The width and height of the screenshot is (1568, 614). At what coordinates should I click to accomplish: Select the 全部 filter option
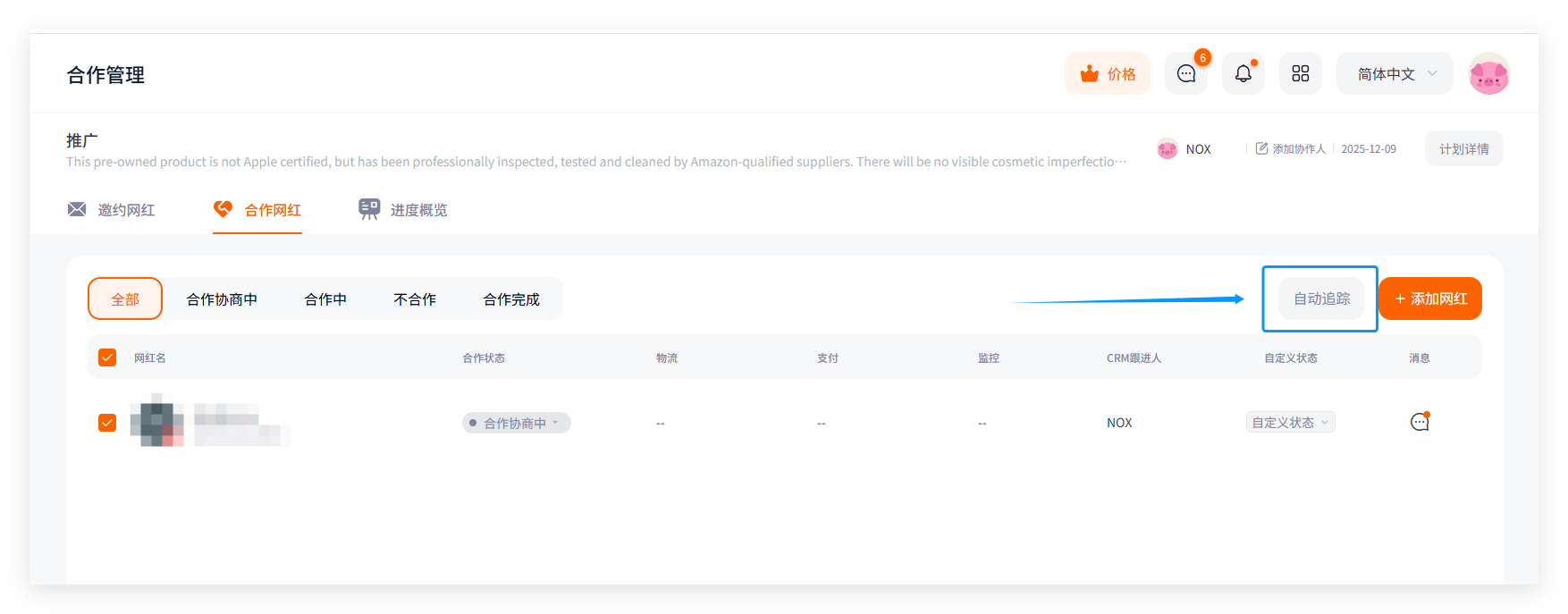125,299
